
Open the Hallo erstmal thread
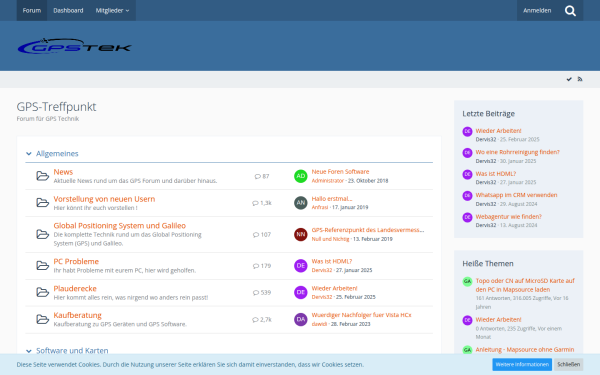pos(332,199)
